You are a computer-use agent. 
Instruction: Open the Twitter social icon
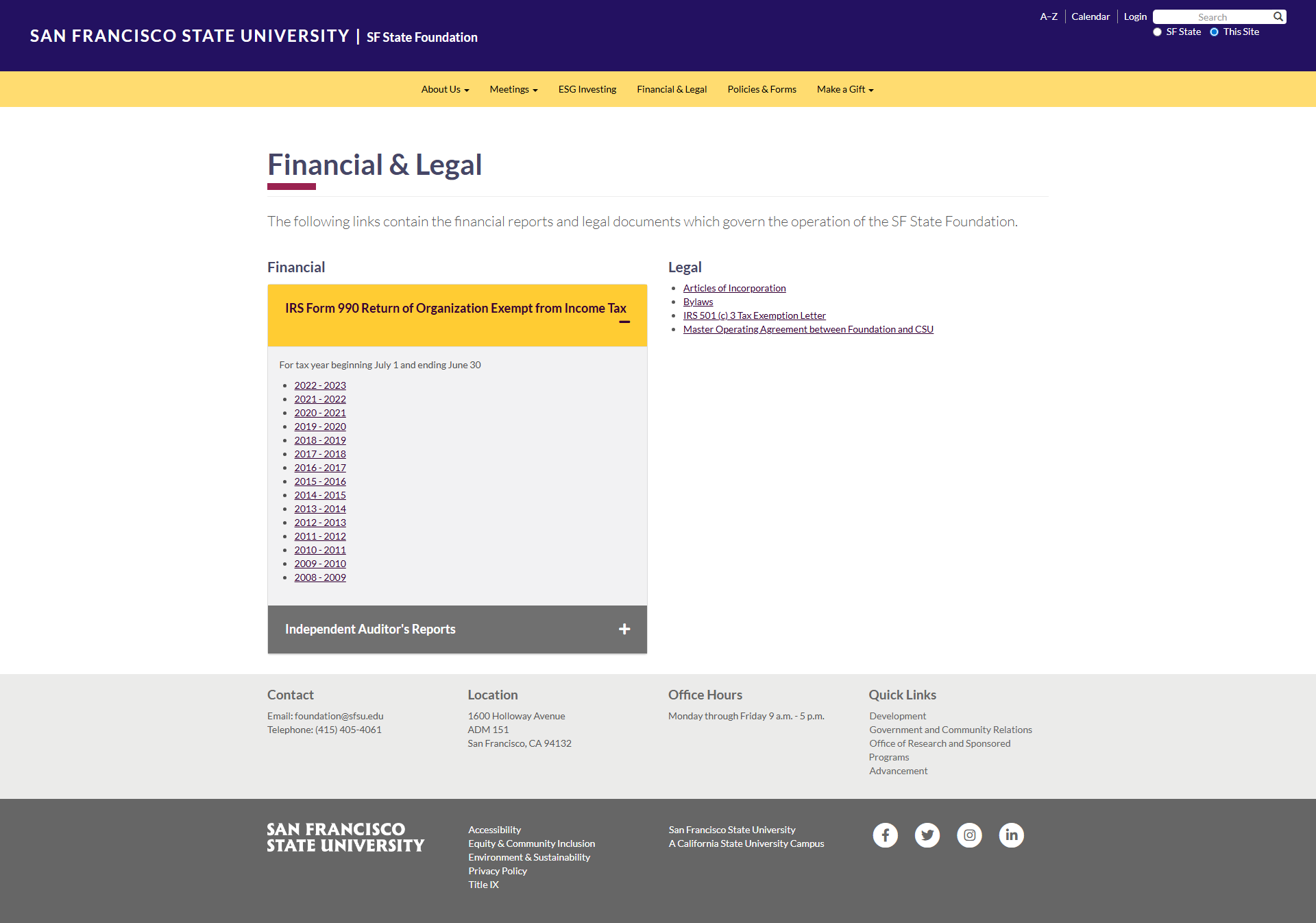click(x=927, y=835)
